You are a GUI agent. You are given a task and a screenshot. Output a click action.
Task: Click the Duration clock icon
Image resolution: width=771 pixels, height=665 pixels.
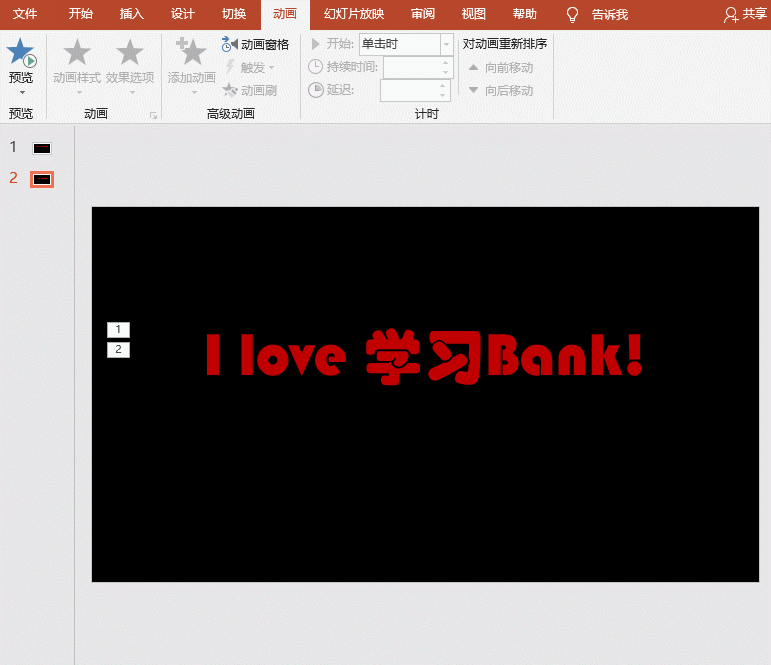315,66
